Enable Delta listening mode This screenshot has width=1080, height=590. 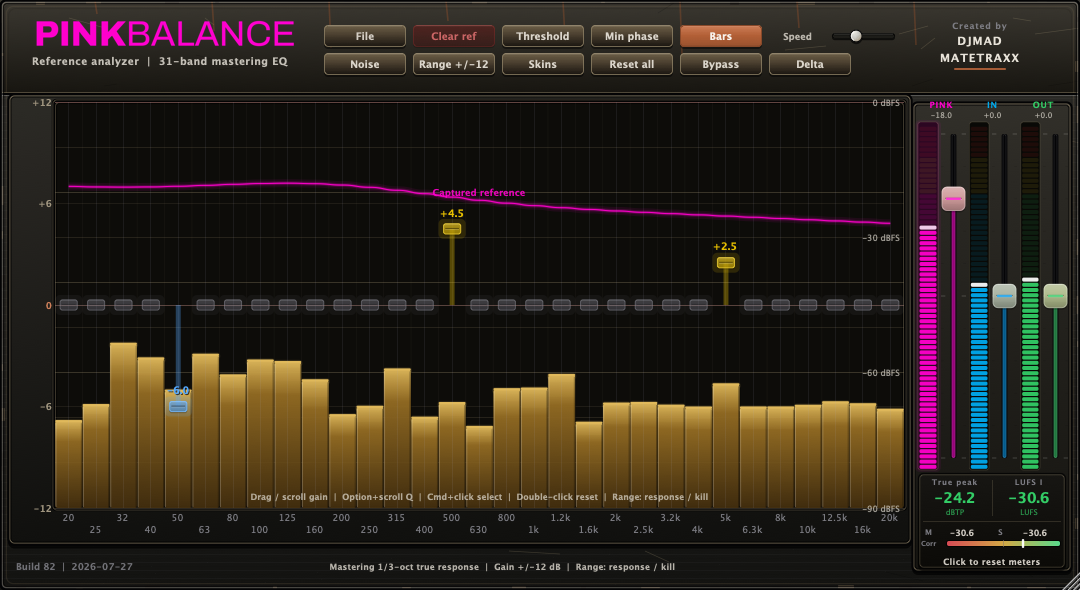[809, 64]
